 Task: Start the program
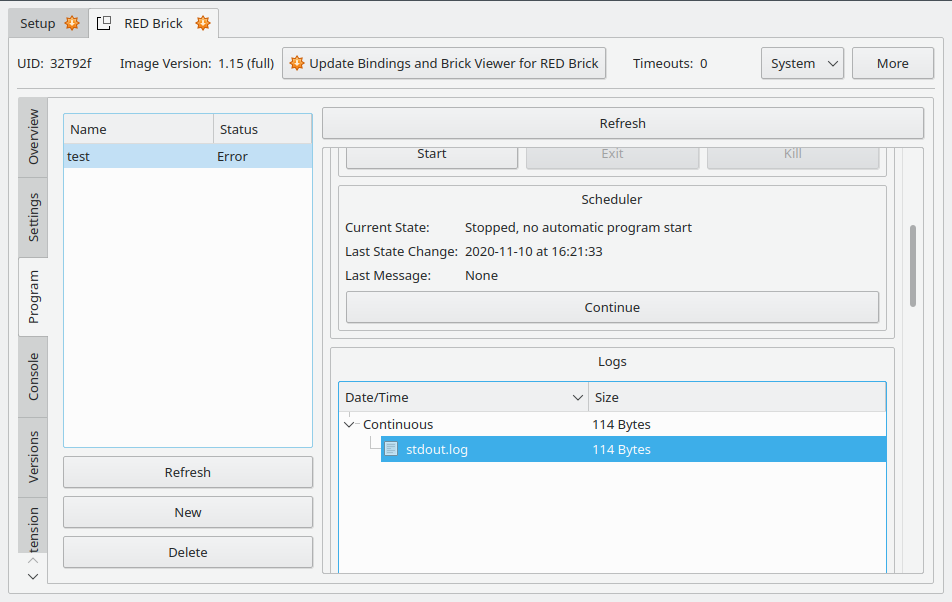[432, 156]
